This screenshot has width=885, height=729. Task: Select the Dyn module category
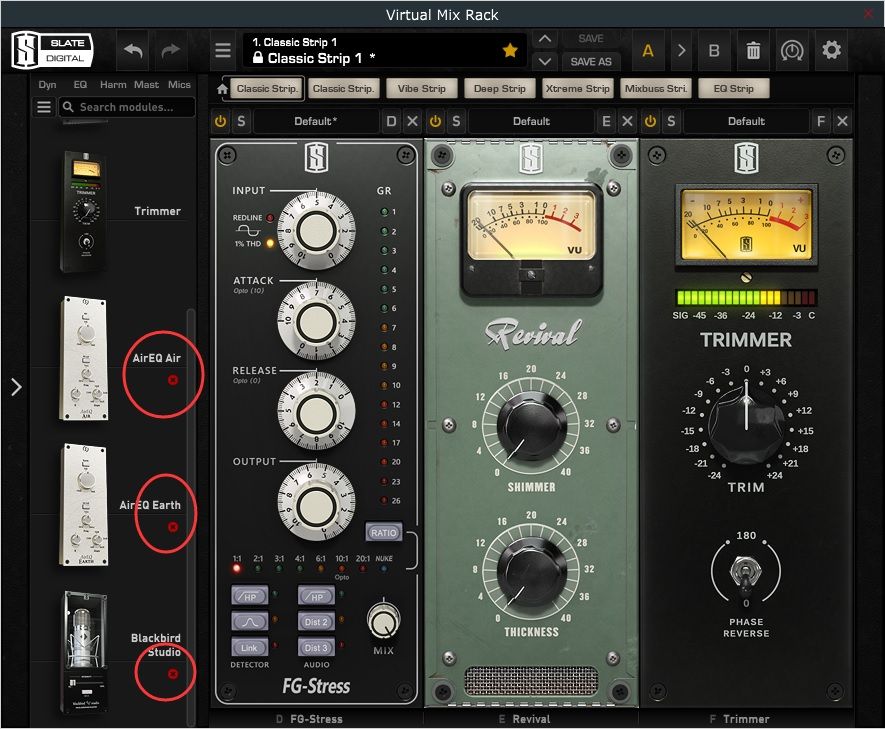click(47, 85)
